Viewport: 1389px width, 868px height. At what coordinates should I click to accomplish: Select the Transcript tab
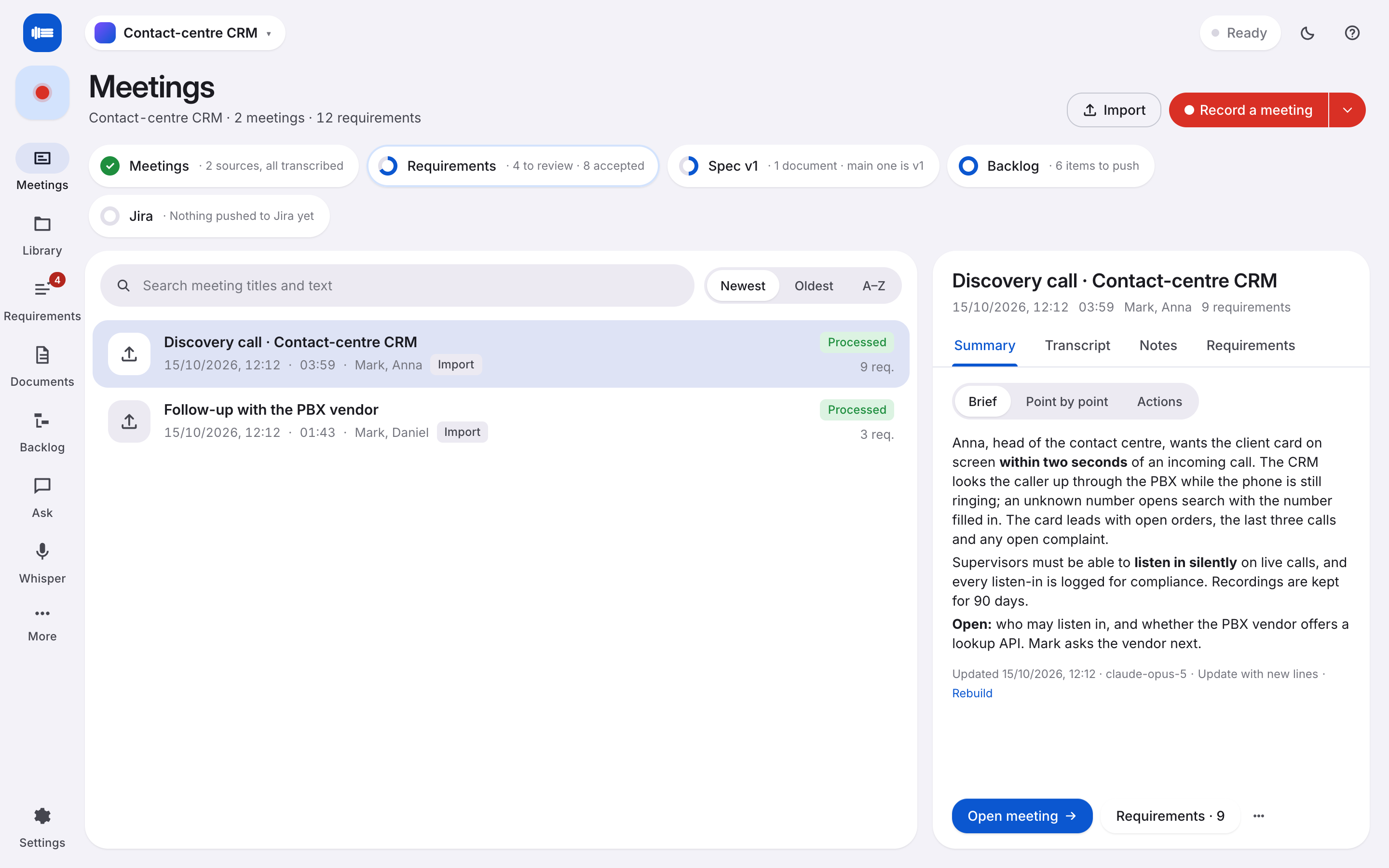pyautogui.click(x=1077, y=346)
